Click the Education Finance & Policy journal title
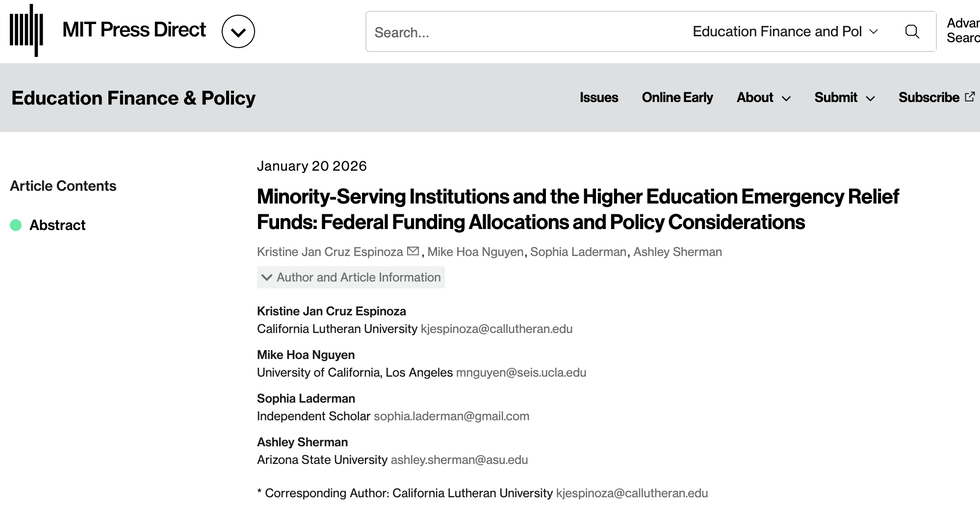 click(x=133, y=98)
